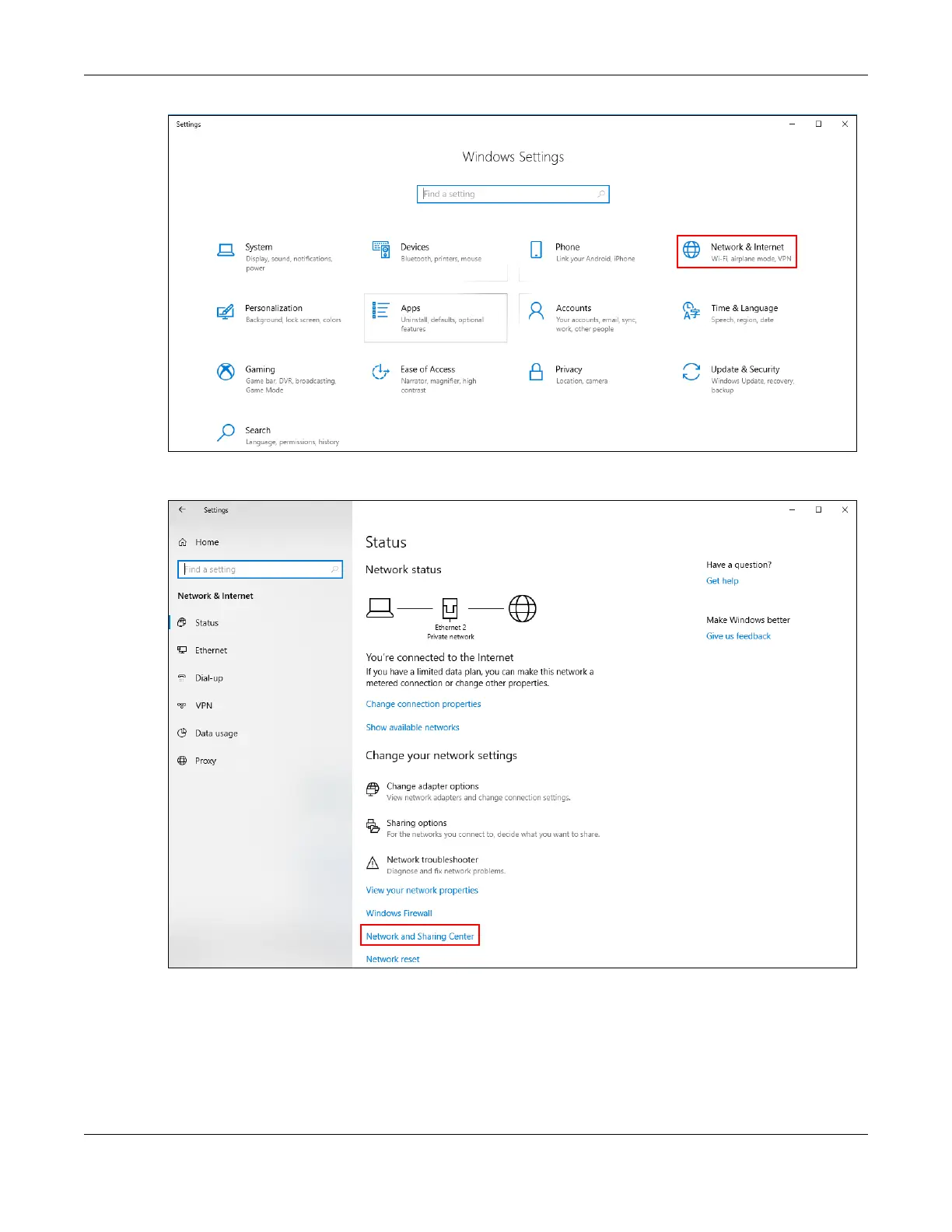Open the Time & Language tile label
952x1232 pixels.
pos(744,308)
